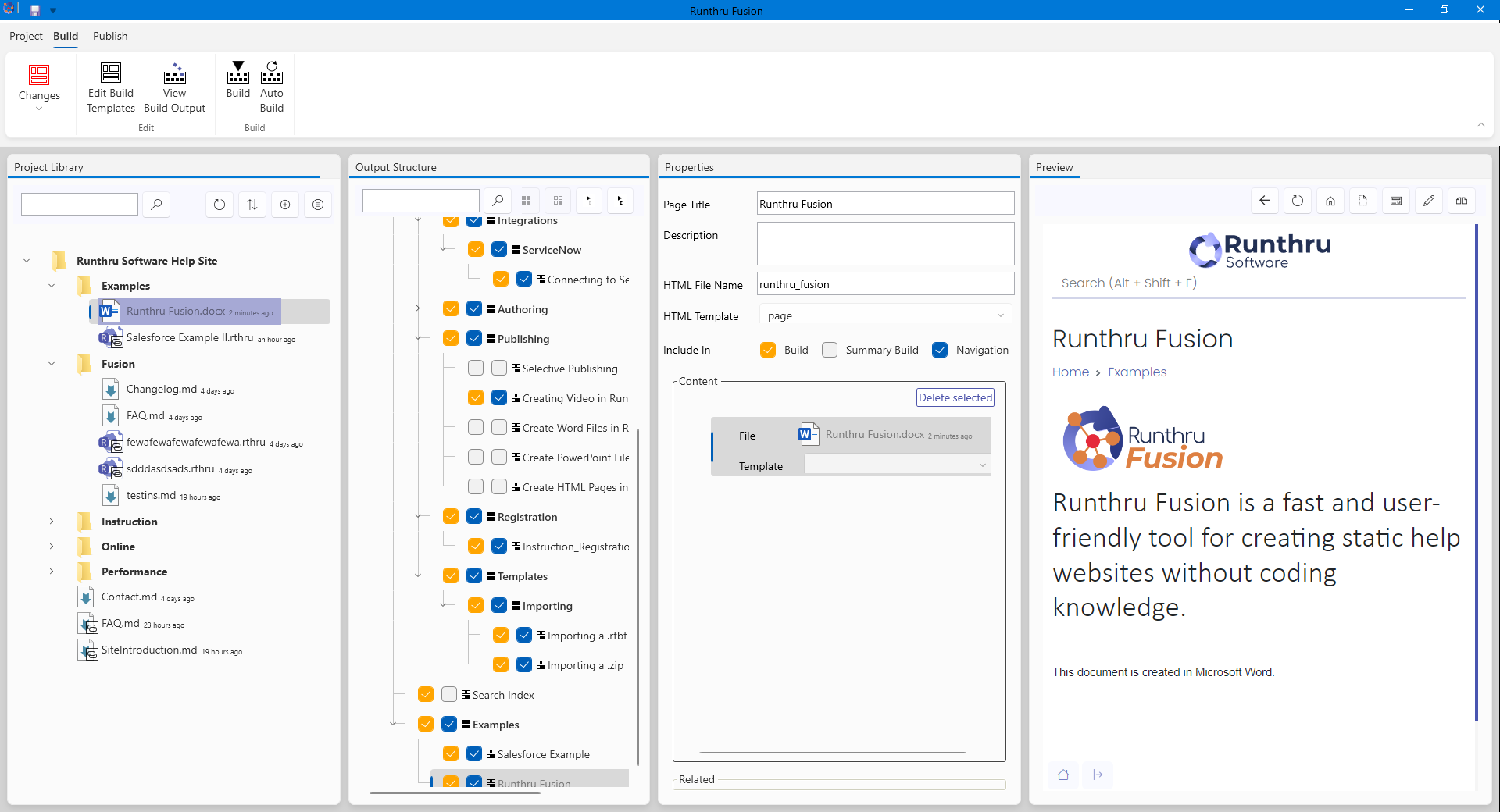This screenshot has width=1500, height=812.
Task: Toggle orange checkbox for Authoring
Action: tap(451, 308)
